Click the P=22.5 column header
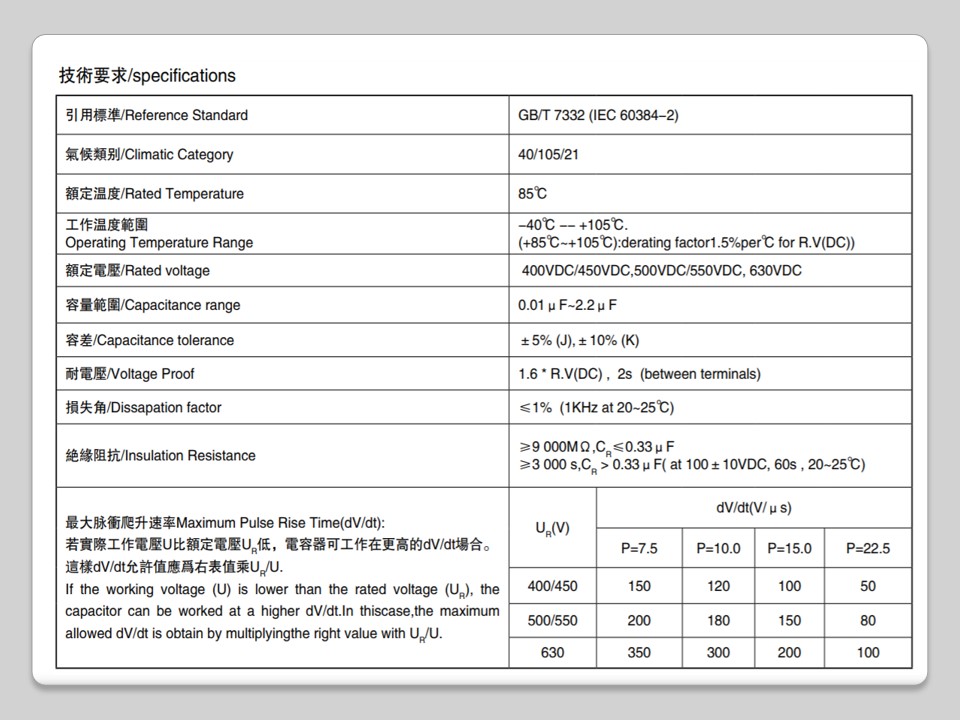 coord(867,548)
